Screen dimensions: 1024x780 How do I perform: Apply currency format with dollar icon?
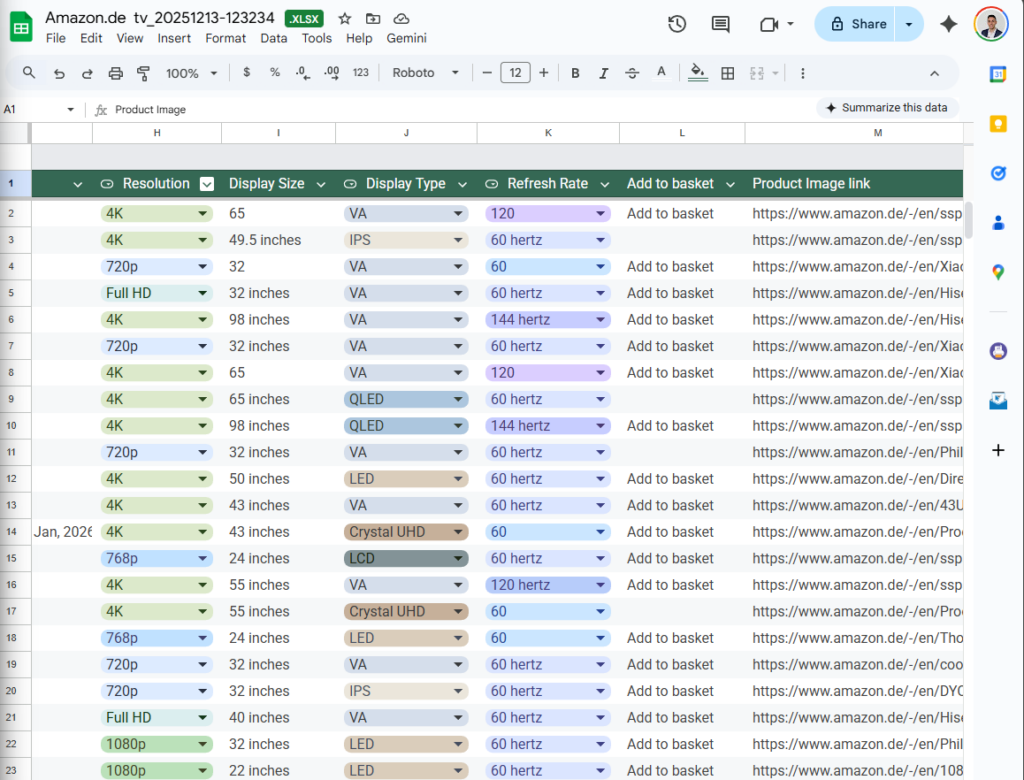(x=246, y=73)
